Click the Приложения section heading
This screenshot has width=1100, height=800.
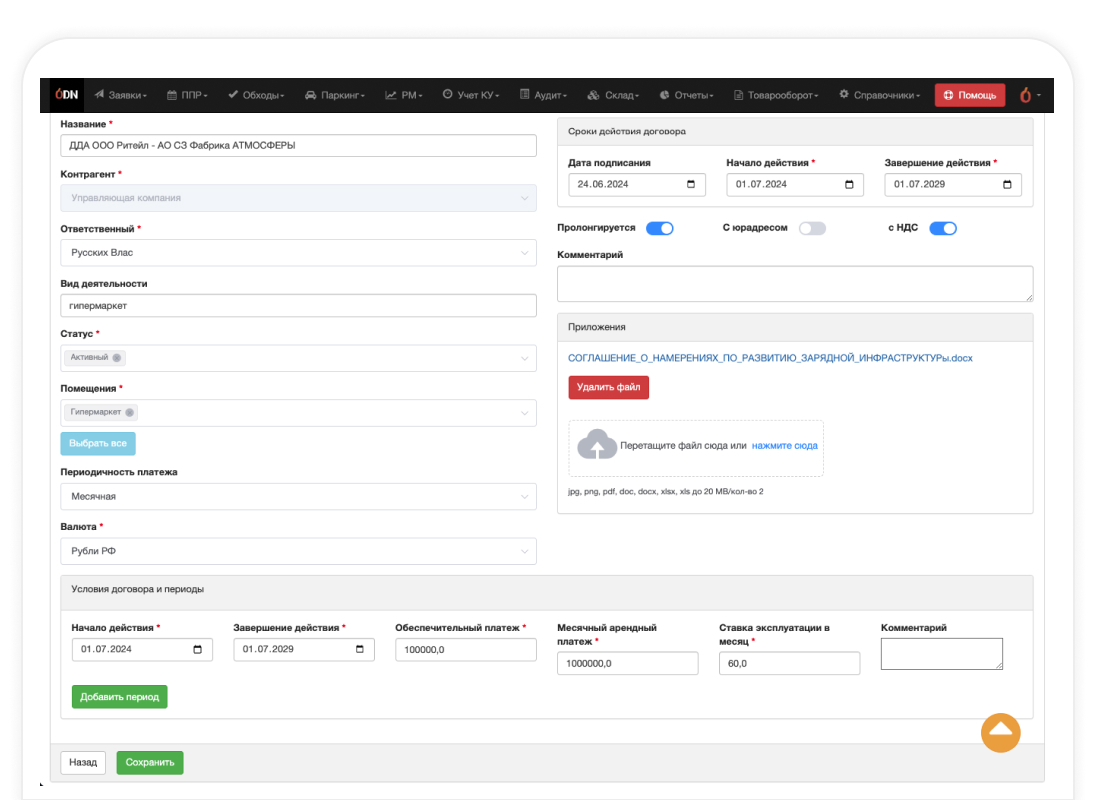coord(597,327)
